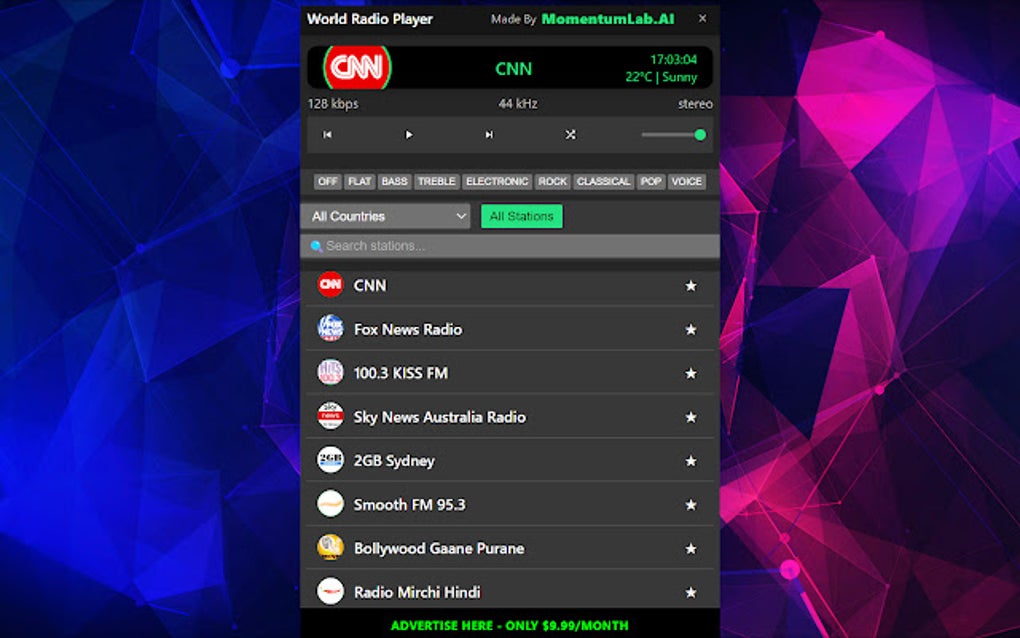The image size is (1020, 638).
Task: Click the Fox News Radio logo
Action: pos(331,329)
